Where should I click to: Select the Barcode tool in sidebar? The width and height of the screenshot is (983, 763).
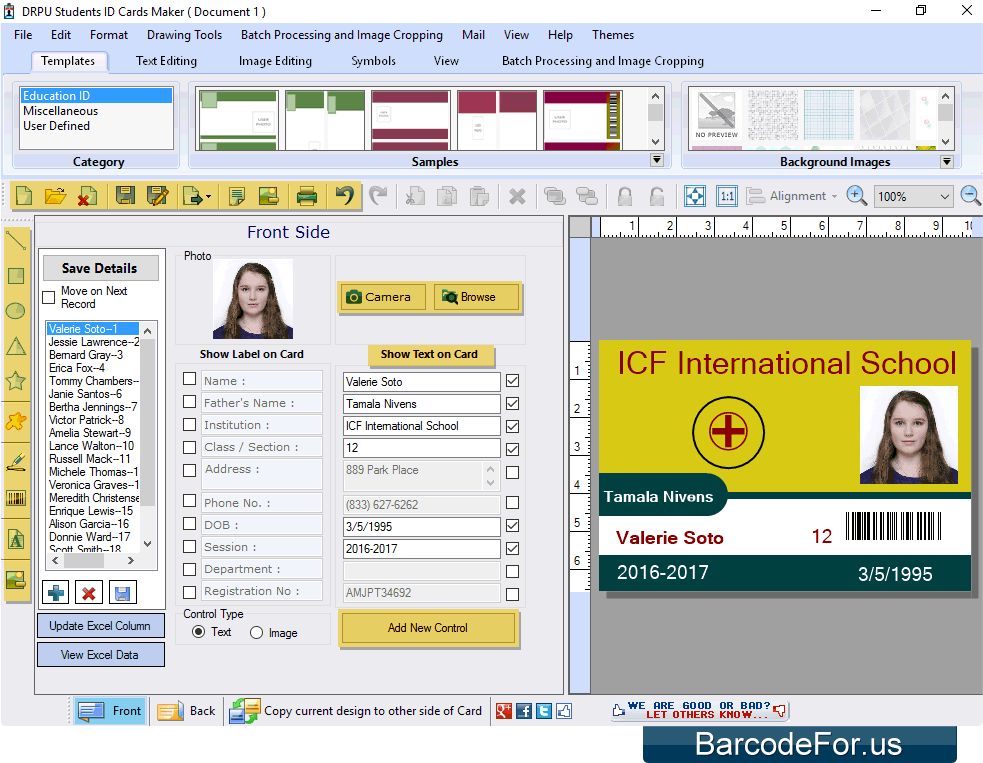coord(16,498)
